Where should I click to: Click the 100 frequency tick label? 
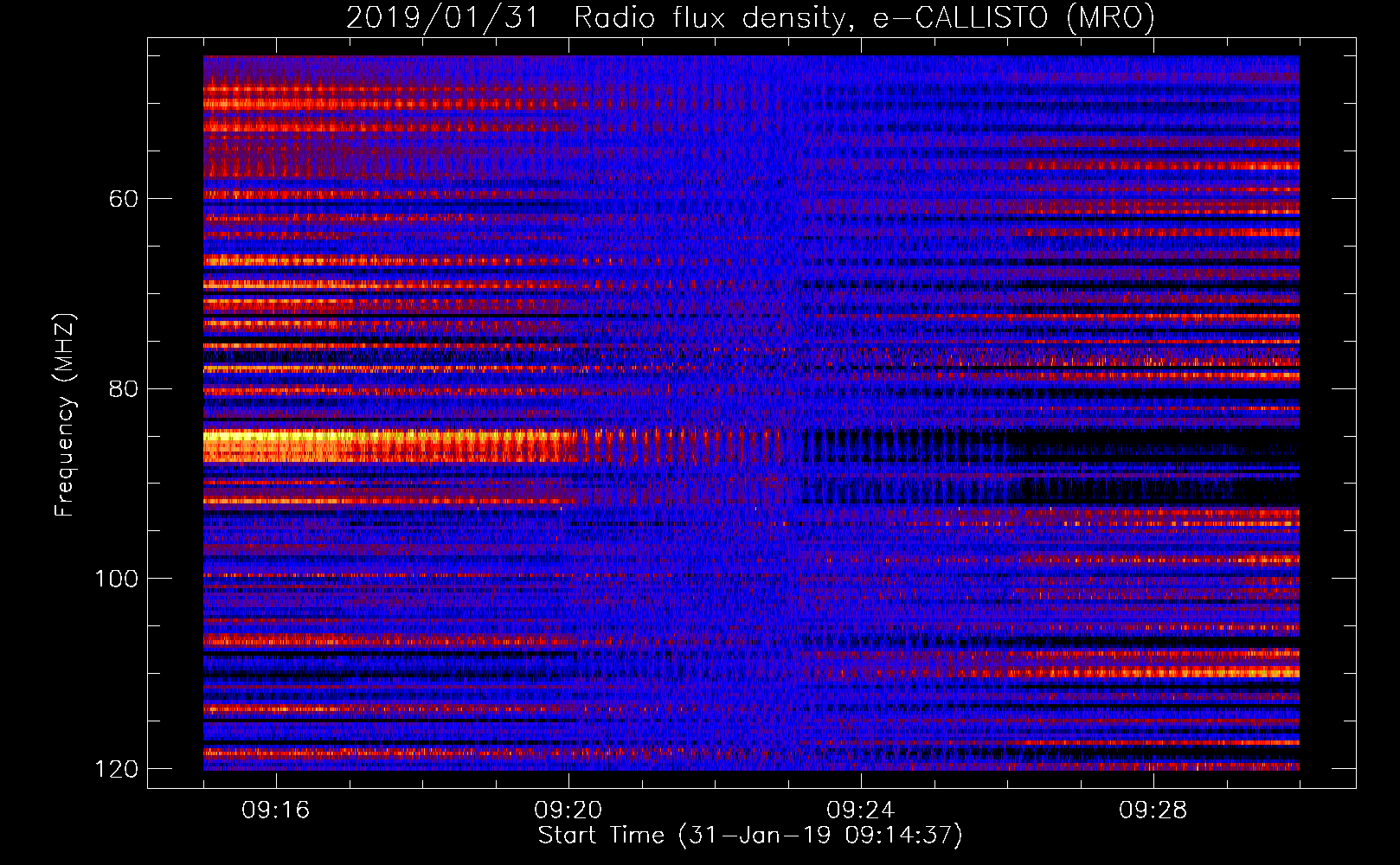[116, 579]
